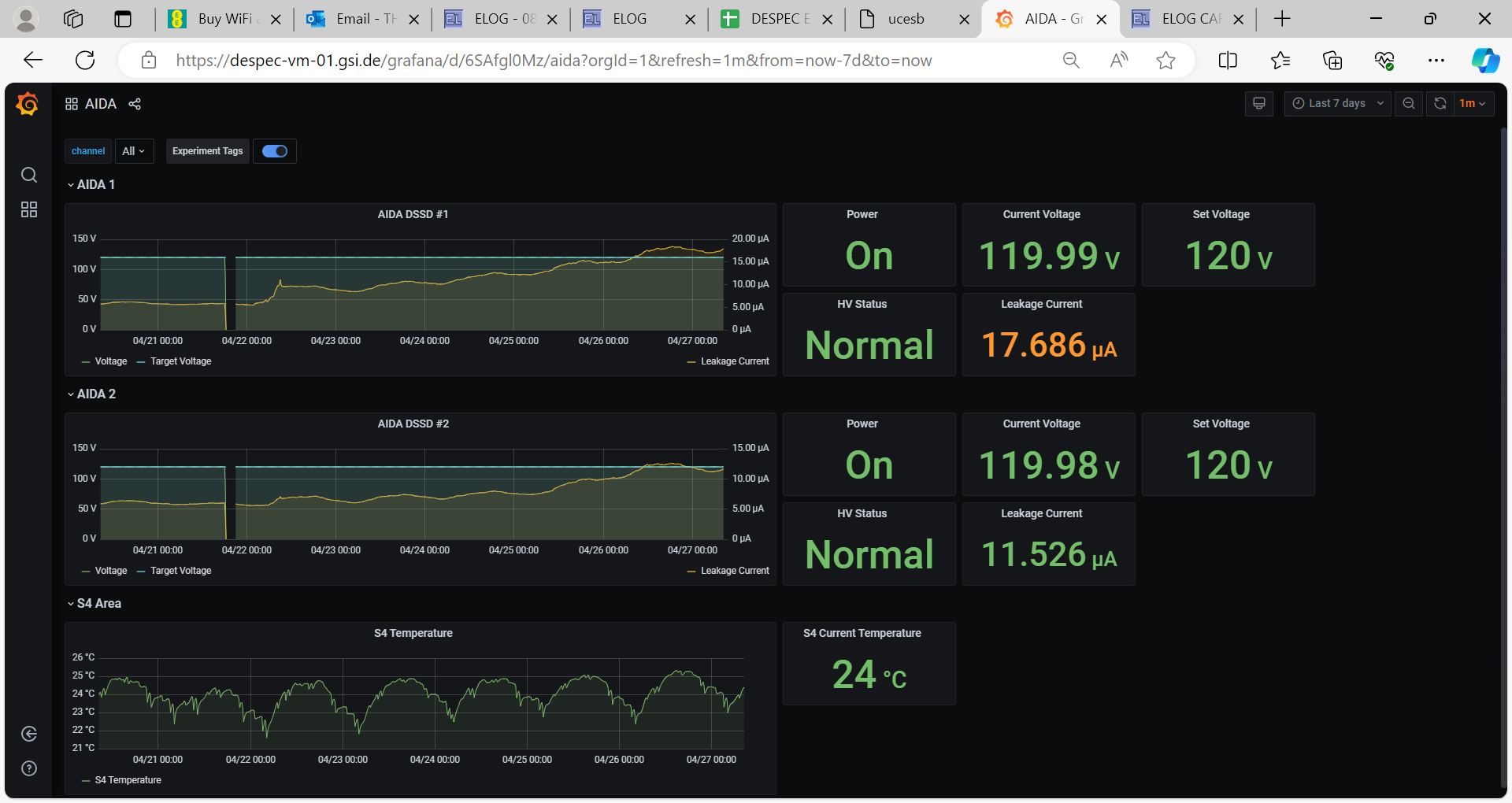The height and width of the screenshot is (803, 1512).
Task: Open the channel All dropdown
Action: (134, 151)
